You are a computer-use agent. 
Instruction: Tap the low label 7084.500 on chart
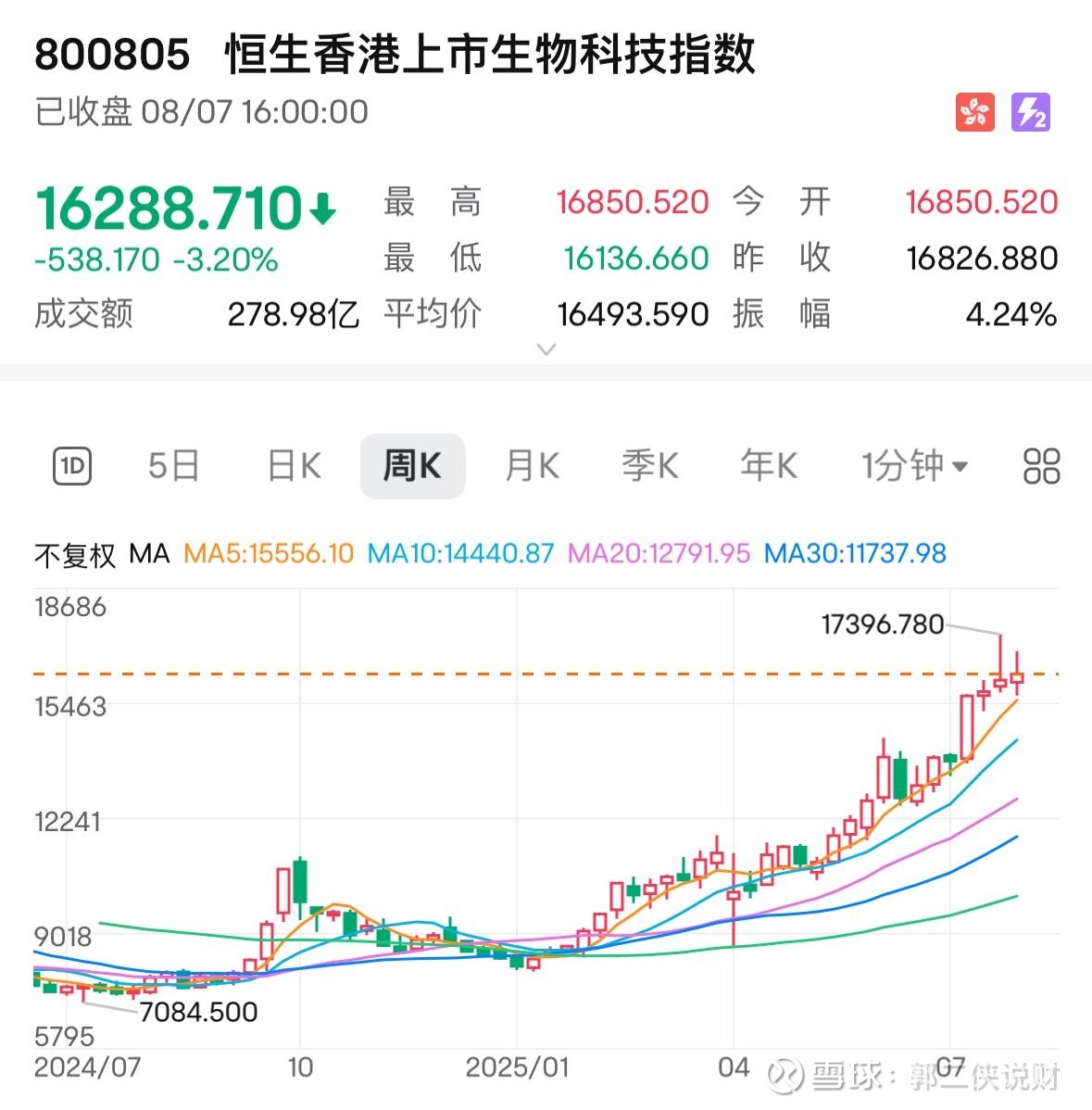click(x=199, y=1013)
